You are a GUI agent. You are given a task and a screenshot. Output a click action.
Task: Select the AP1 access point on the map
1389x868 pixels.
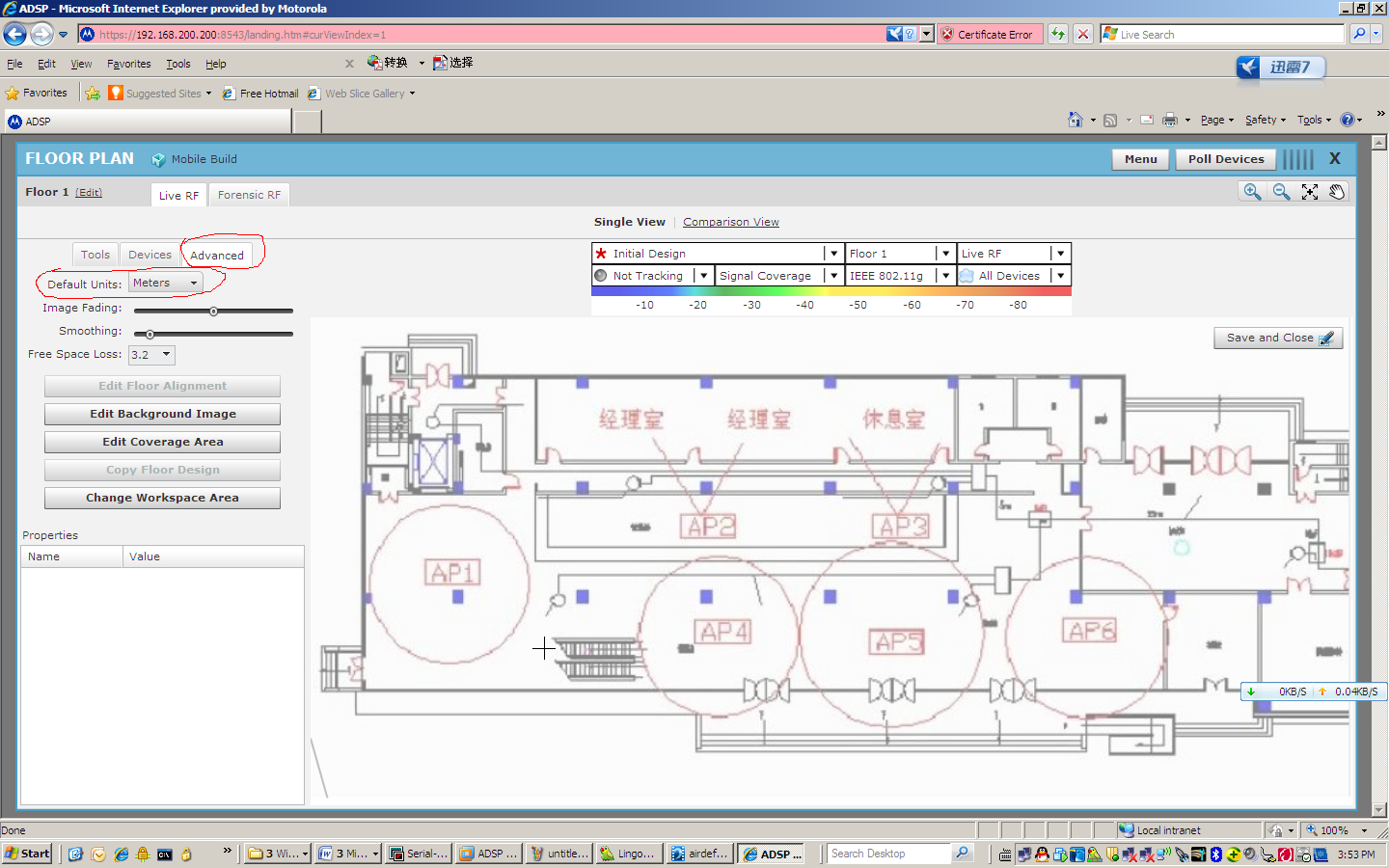[452, 573]
